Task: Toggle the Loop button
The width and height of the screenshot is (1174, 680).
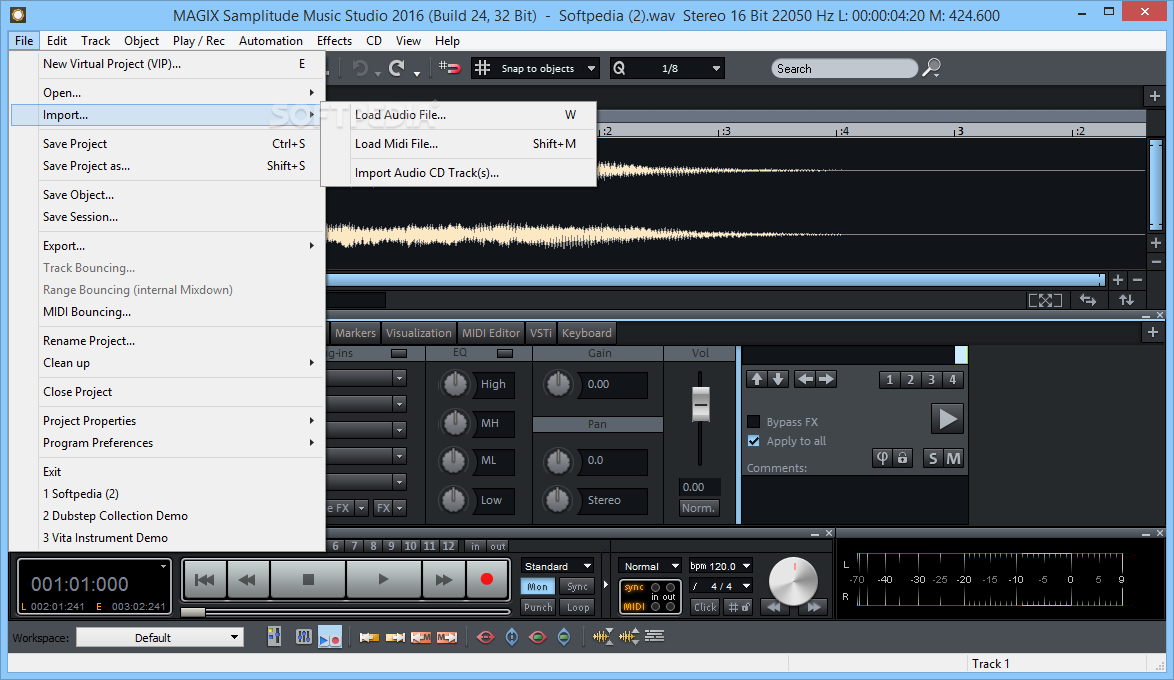Action: [577, 607]
